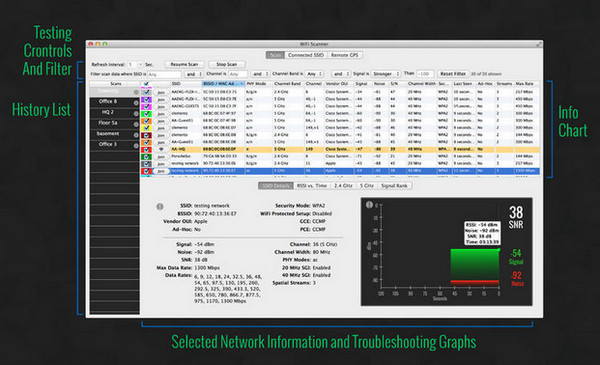Click the green zoom window button

[x=105, y=44]
